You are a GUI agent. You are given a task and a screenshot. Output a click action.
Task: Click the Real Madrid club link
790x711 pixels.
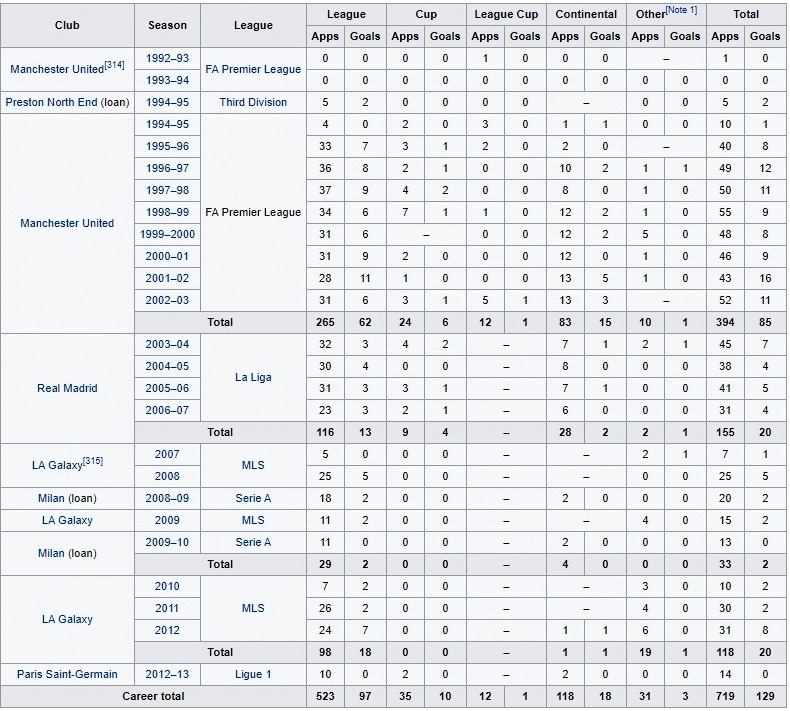pos(67,388)
